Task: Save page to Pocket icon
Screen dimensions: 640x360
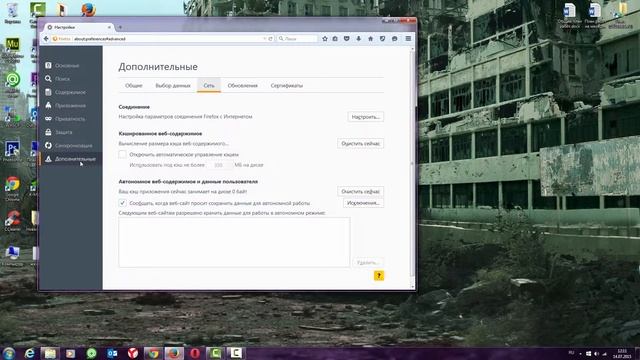Action: tap(347, 39)
